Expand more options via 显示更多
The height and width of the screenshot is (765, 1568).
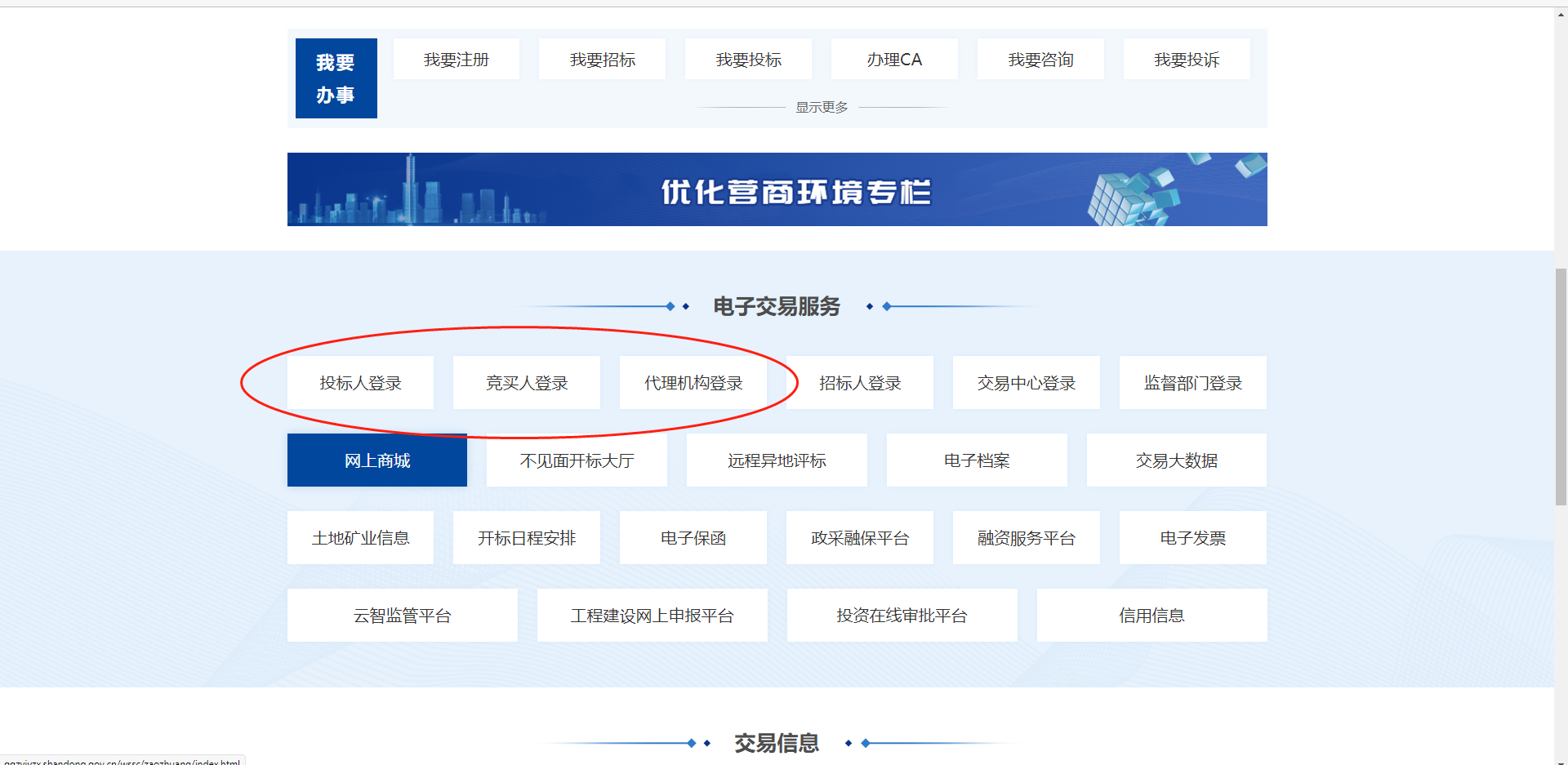pos(821,106)
